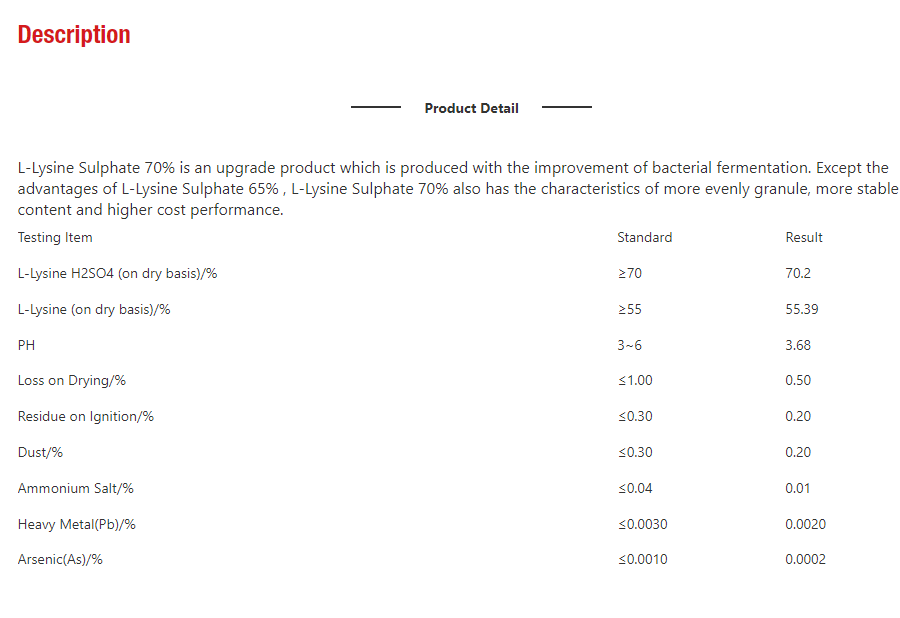Click the 55.39 result value
This screenshot has height=618, width=900.
(x=802, y=309)
